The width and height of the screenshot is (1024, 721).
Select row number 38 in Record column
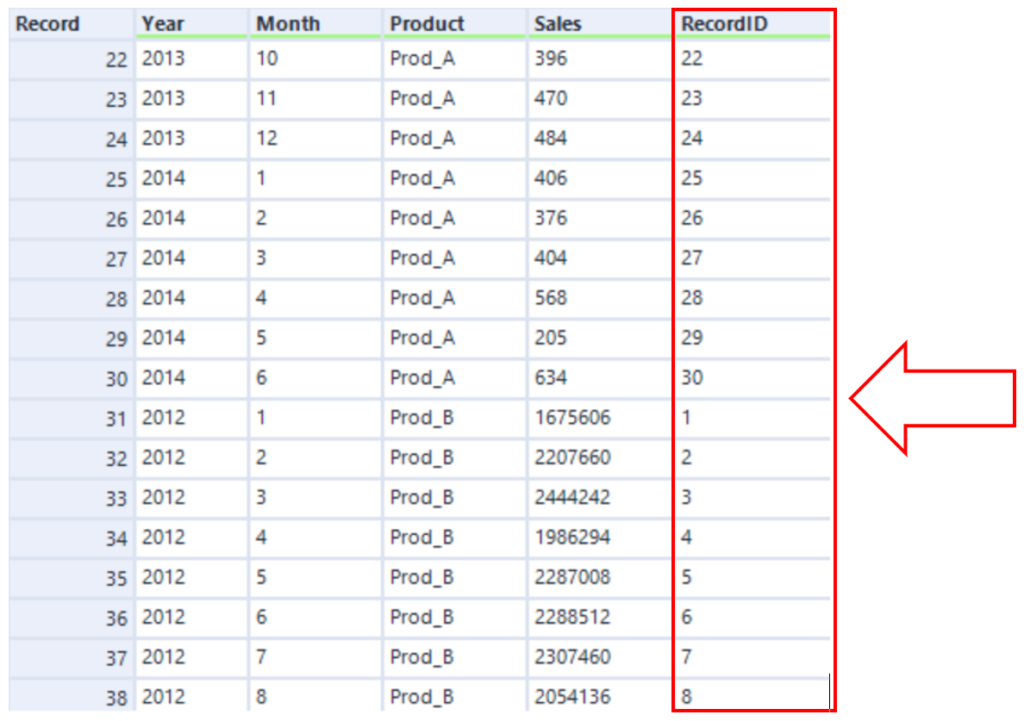[x=71, y=696]
